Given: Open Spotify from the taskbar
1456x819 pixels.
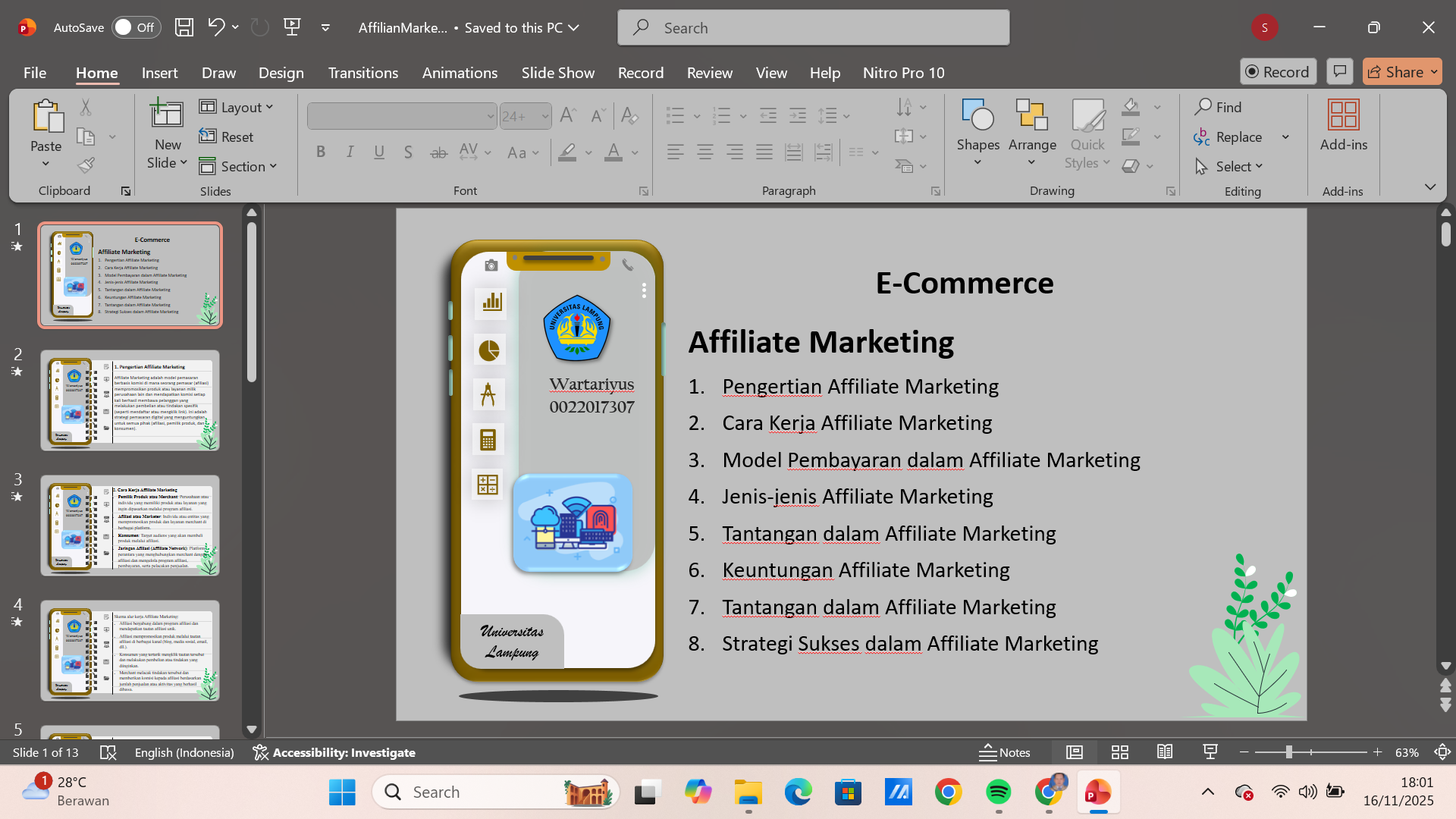Looking at the screenshot, I should coord(998,792).
